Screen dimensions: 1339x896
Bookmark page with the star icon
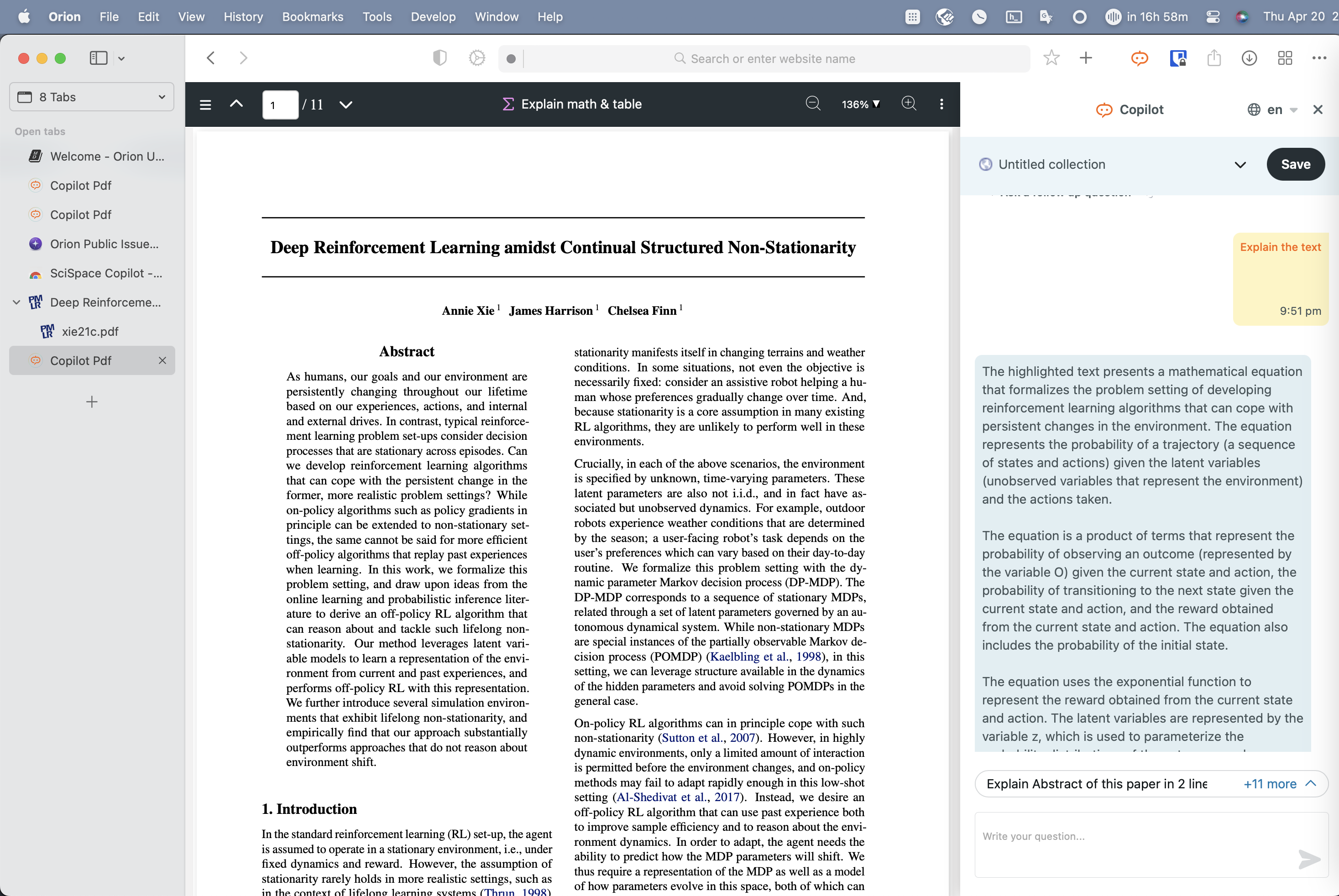(x=1051, y=58)
